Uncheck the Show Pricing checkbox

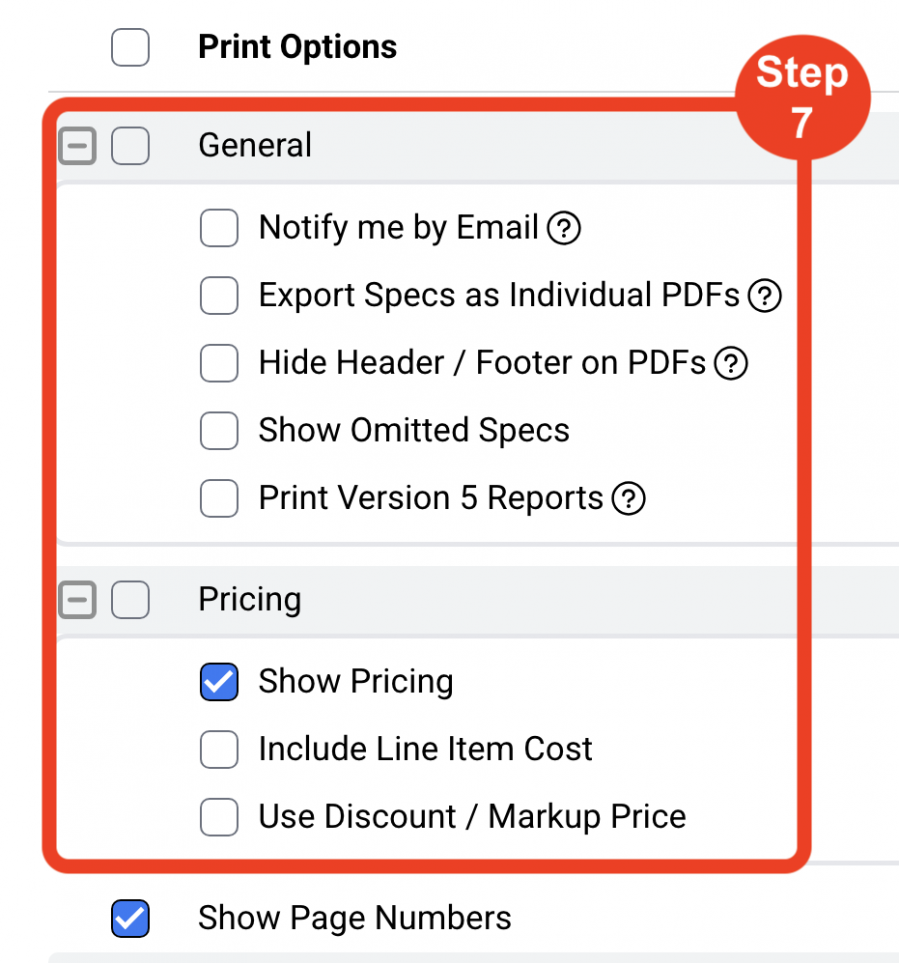pos(219,683)
